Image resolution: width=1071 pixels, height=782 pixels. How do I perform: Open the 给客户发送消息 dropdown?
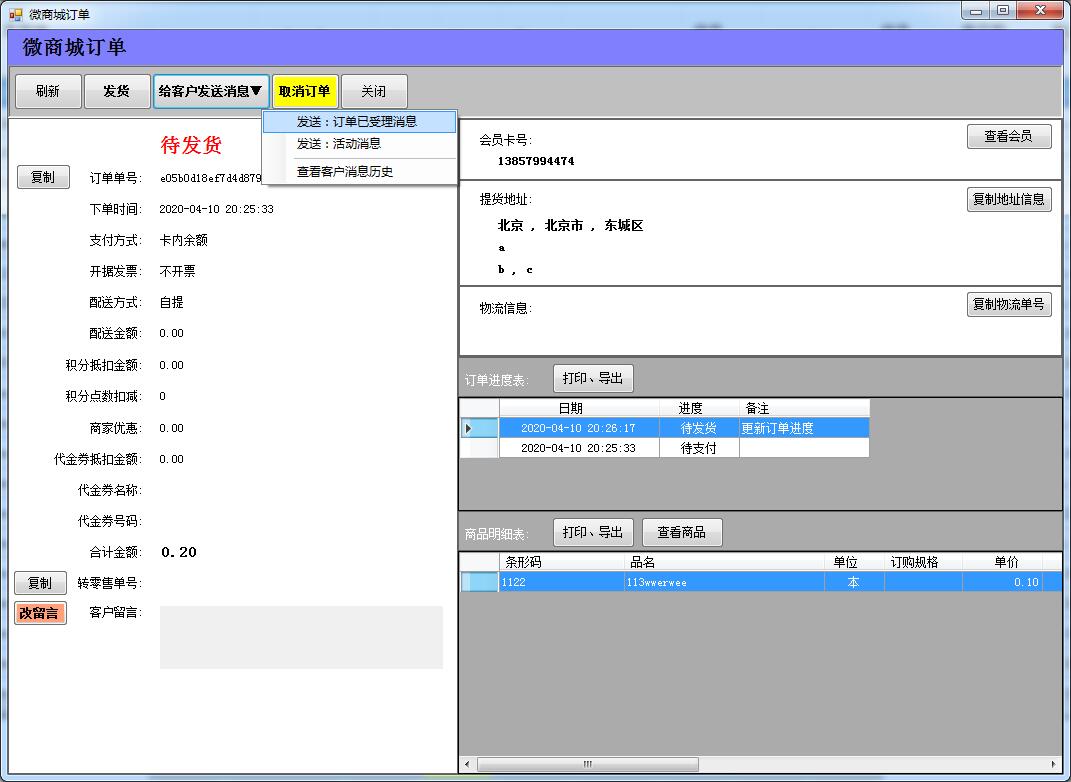click(x=211, y=92)
